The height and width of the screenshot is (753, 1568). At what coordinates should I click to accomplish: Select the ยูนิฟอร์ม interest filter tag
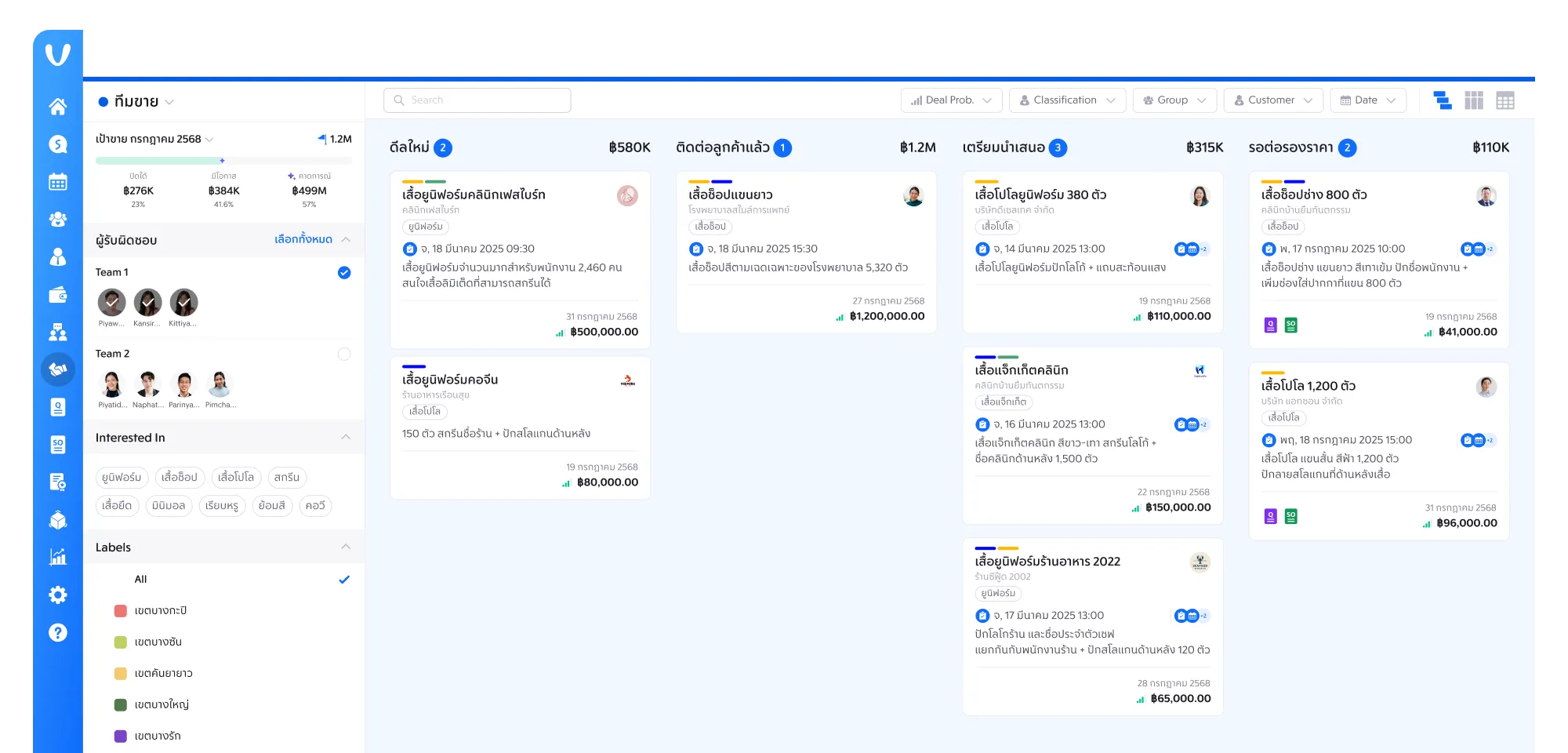click(x=122, y=477)
